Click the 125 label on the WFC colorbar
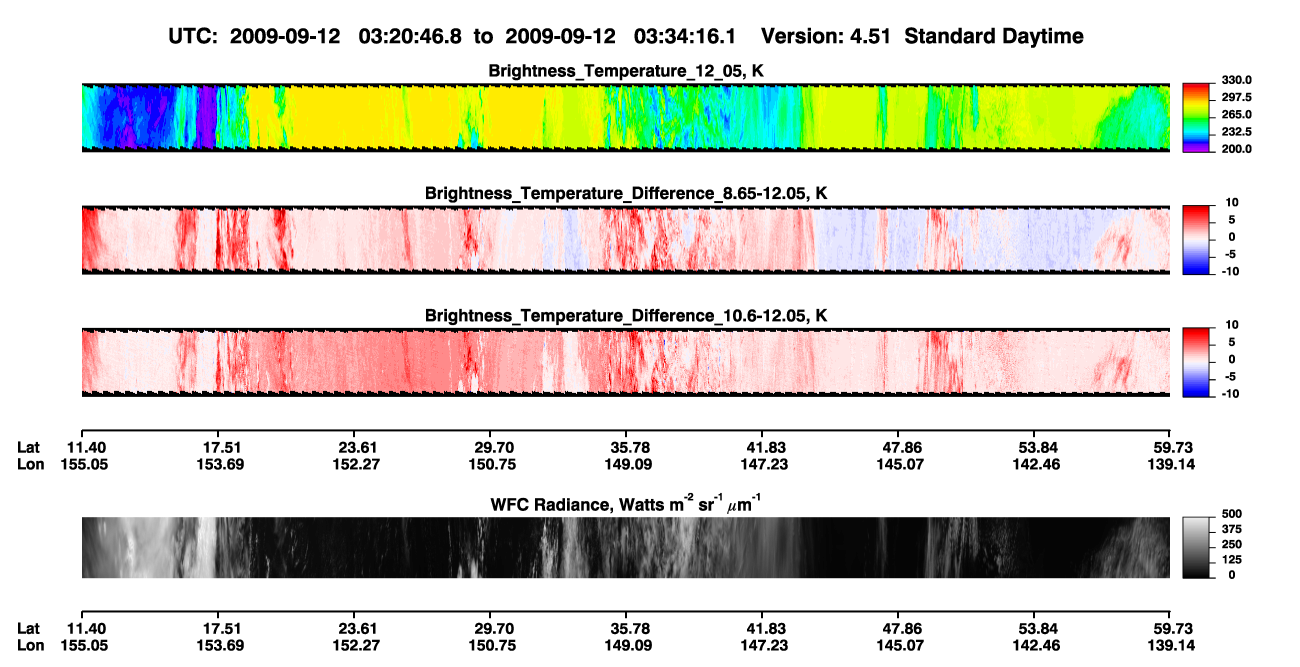This screenshot has width=1300, height=667. 1231,559
